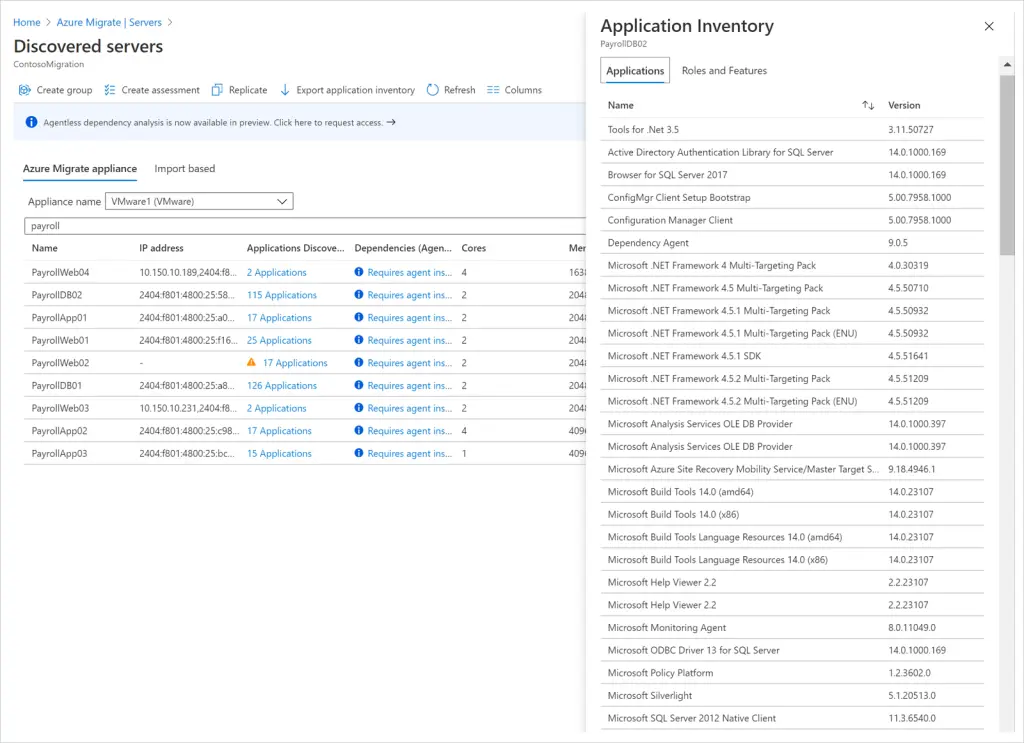Screen dimensions: 1024x743
Task: Open the Appliance name dropdown
Action: [x=197, y=201]
